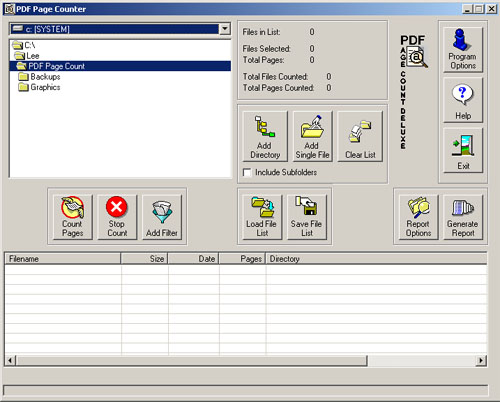Click the Total Files Counted label
The image size is (500, 402).
(275, 77)
